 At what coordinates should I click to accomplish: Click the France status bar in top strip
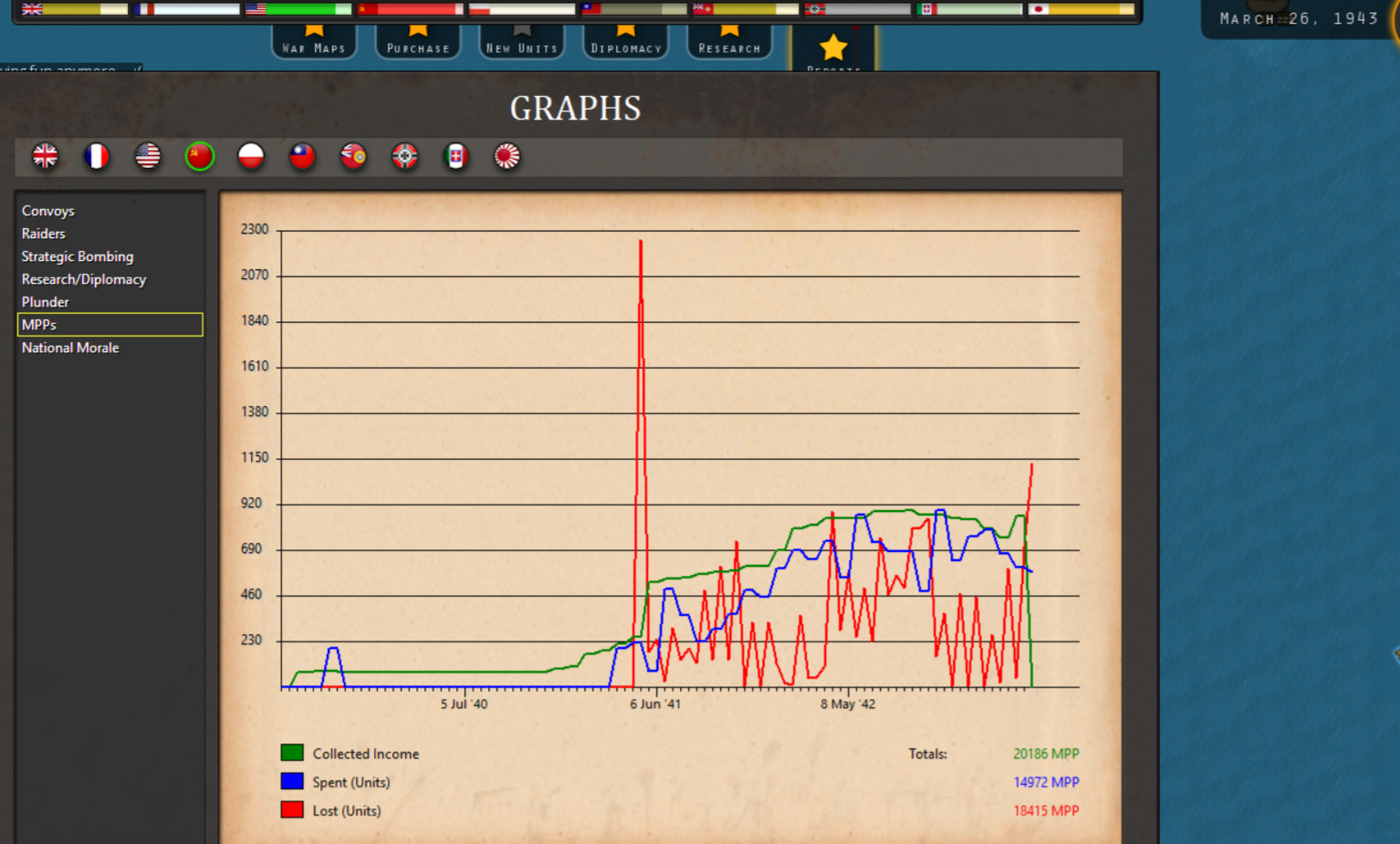(186, 9)
